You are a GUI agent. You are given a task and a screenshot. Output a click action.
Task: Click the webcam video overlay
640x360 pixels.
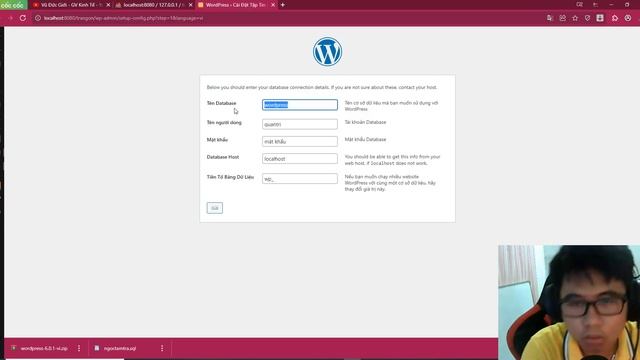[x=569, y=302]
